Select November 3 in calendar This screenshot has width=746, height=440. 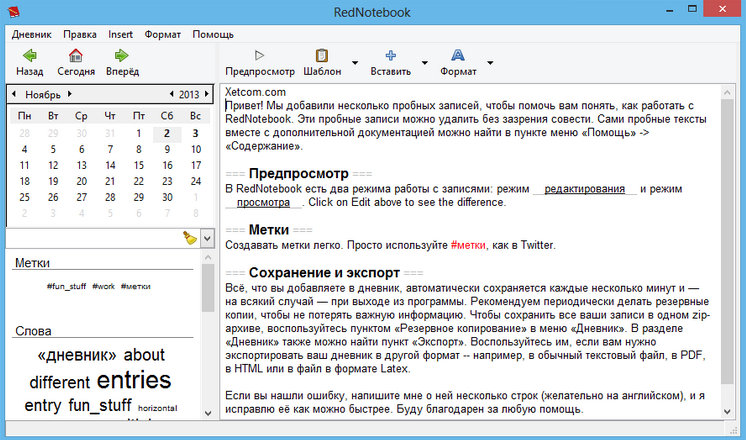(196, 133)
